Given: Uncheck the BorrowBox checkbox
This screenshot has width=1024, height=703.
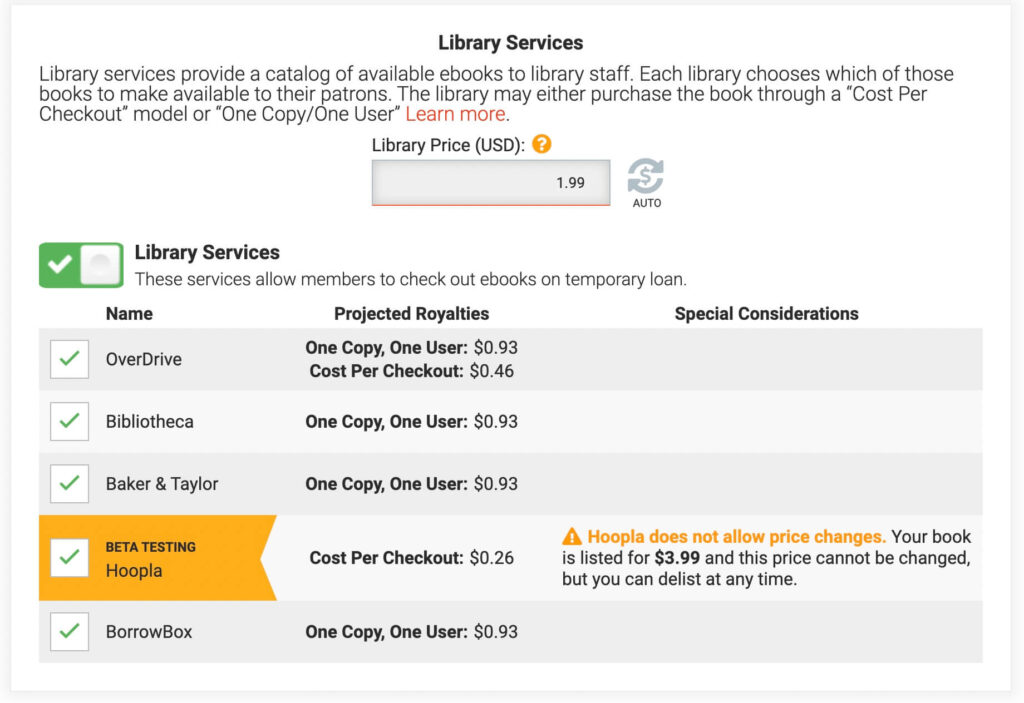Looking at the screenshot, I should coord(69,632).
